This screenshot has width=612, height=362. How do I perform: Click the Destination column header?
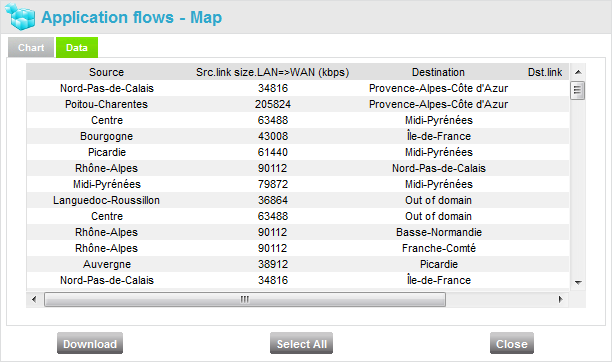[438, 72]
